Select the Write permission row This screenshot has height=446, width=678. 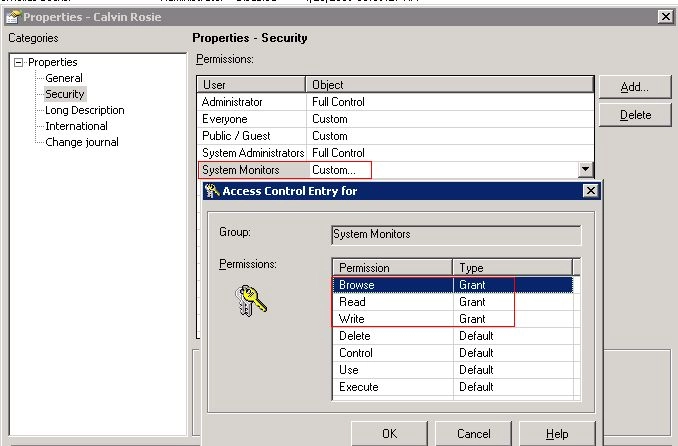click(453, 319)
